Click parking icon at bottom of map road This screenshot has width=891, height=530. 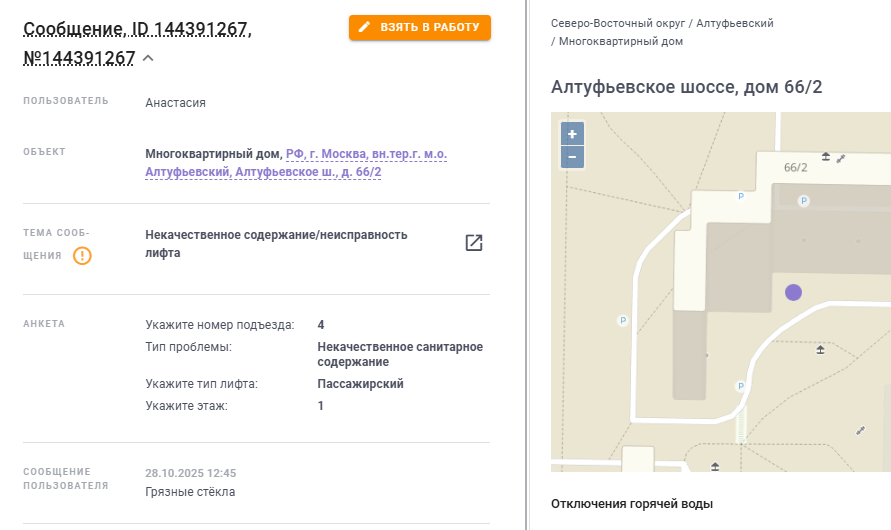point(740,386)
